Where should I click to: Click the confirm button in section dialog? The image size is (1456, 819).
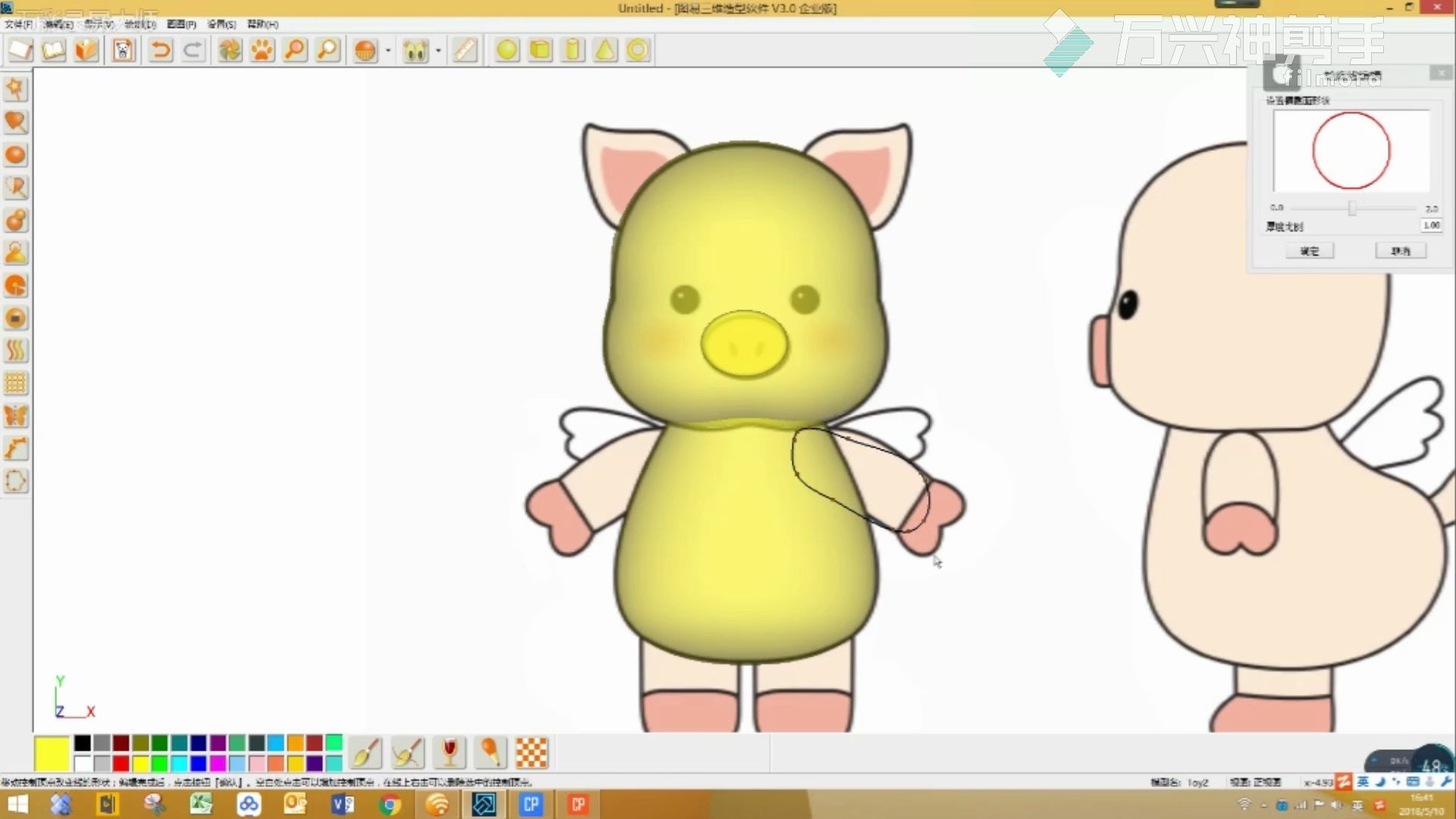1310,251
